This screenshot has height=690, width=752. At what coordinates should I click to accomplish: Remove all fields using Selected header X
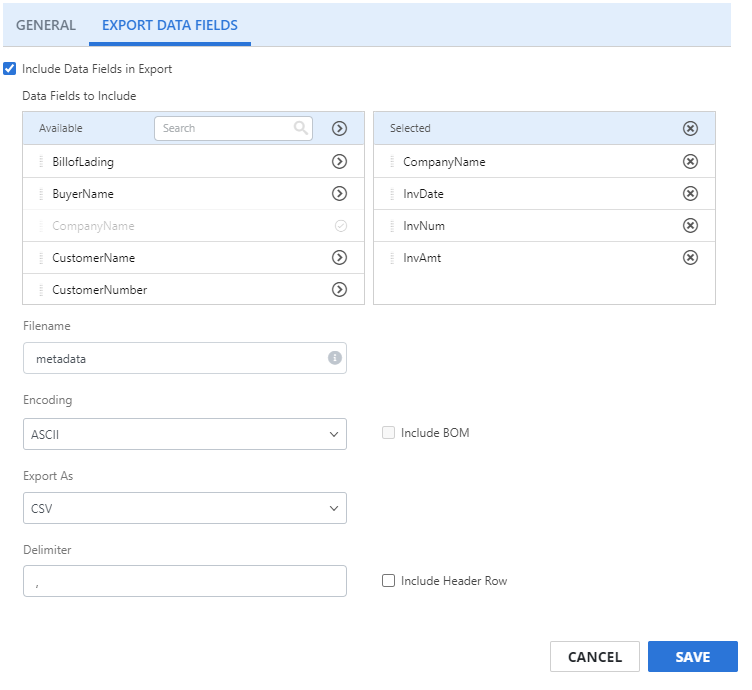click(x=690, y=128)
